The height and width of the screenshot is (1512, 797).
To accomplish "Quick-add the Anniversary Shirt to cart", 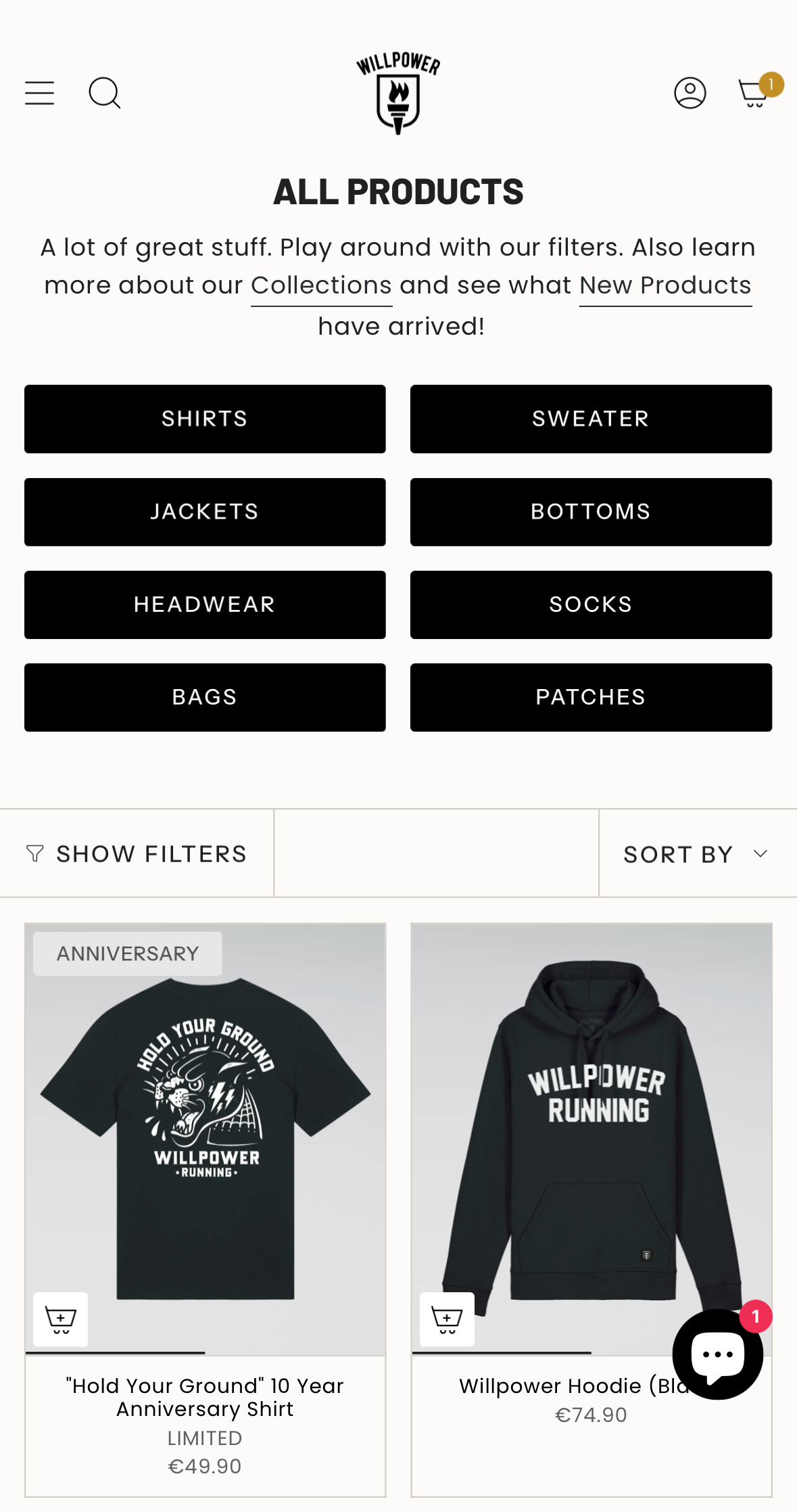I will point(61,1319).
